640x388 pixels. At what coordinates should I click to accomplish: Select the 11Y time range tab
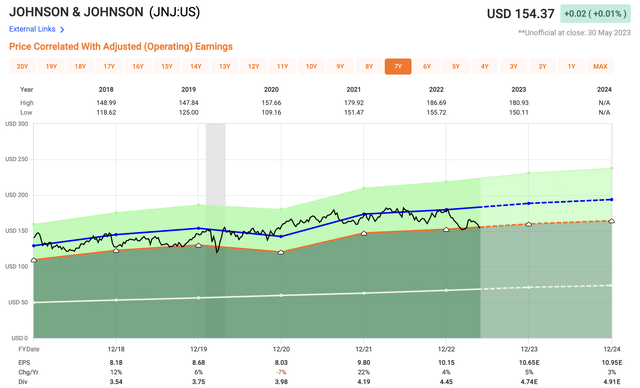click(282, 67)
